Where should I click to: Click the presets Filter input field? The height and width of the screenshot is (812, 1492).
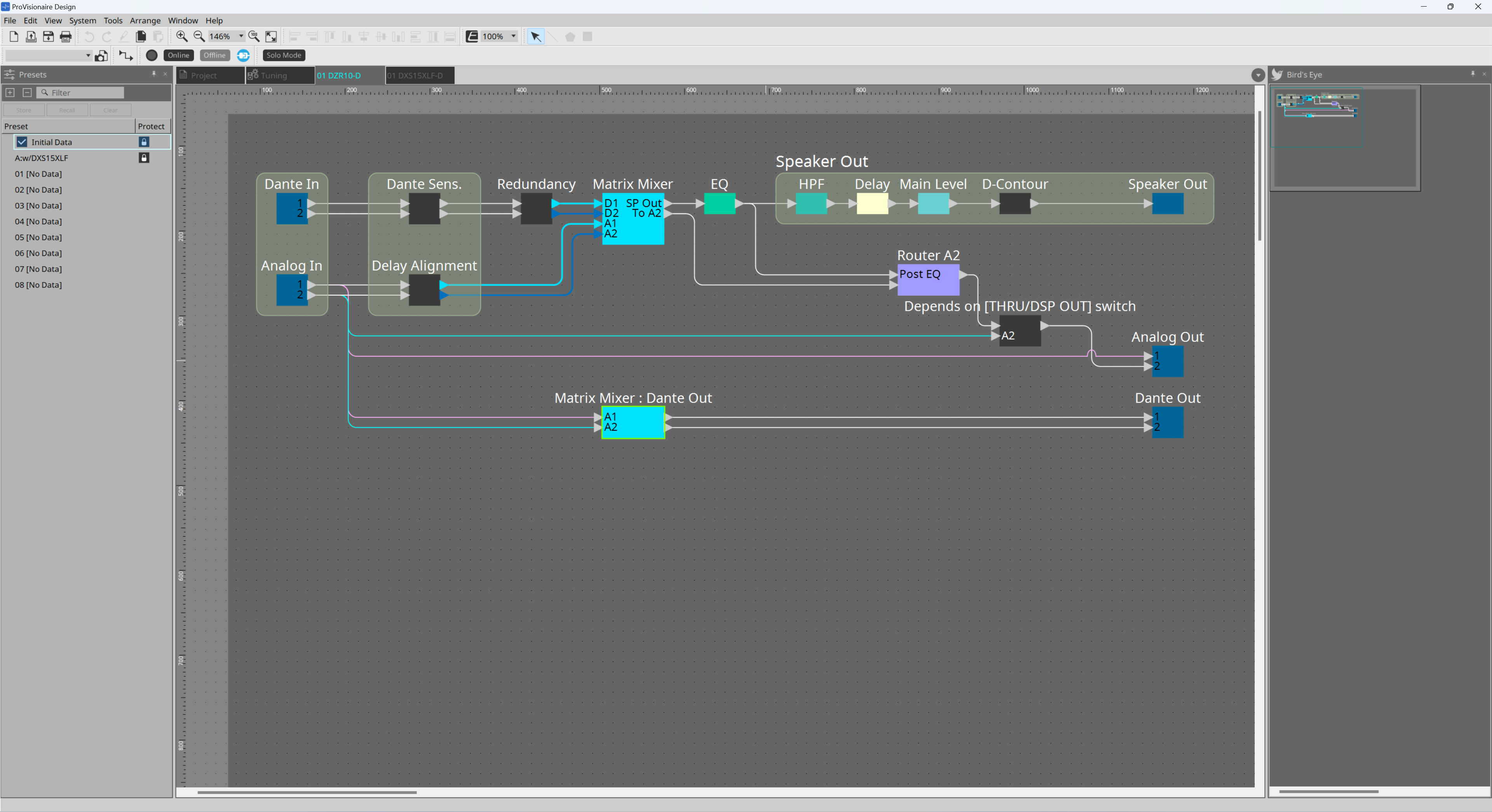pyautogui.click(x=80, y=93)
